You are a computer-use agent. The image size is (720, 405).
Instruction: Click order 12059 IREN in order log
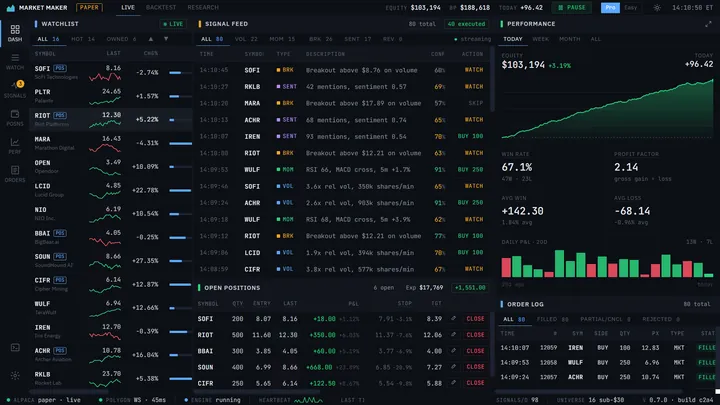click(608, 348)
